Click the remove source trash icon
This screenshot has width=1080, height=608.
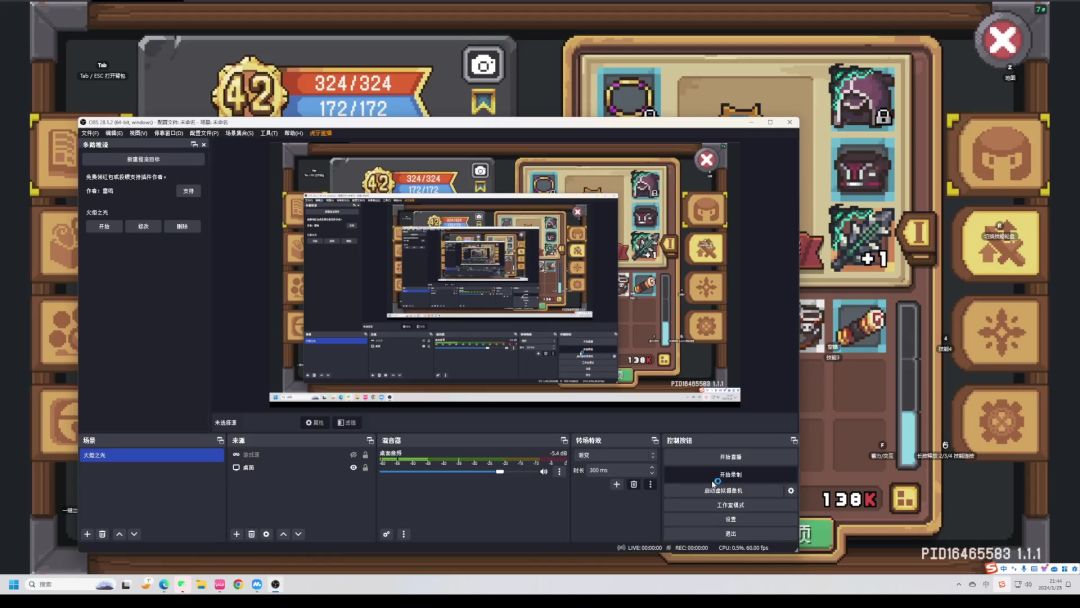point(251,534)
